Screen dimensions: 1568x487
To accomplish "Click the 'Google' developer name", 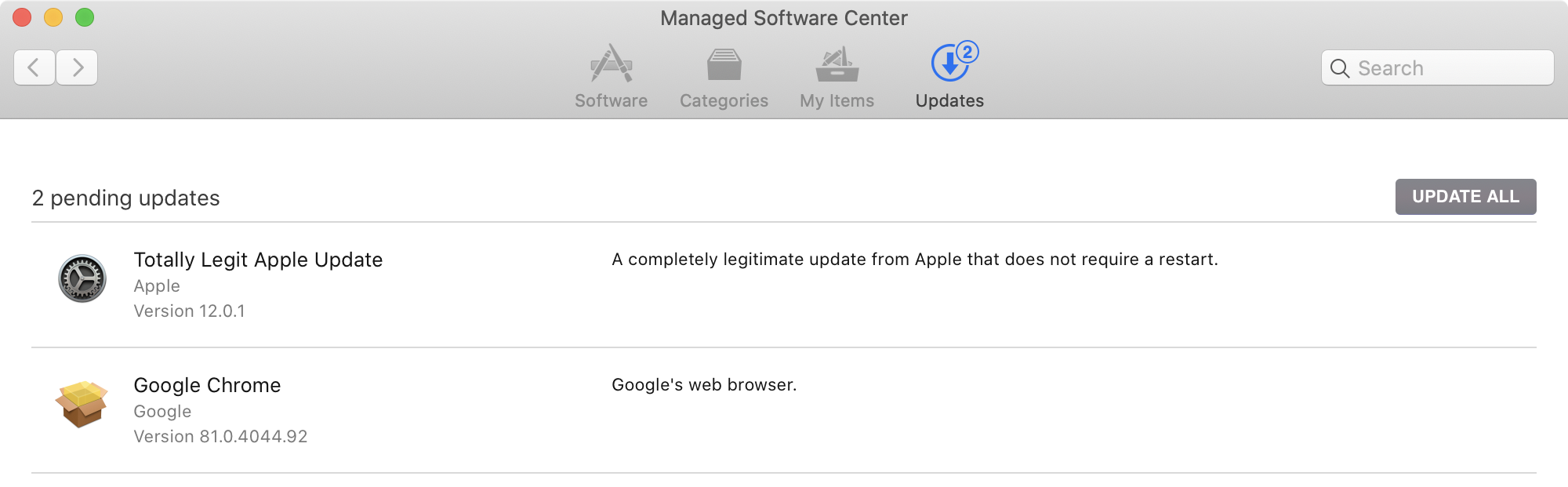I will pyautogui.click(x=162, y=412).
